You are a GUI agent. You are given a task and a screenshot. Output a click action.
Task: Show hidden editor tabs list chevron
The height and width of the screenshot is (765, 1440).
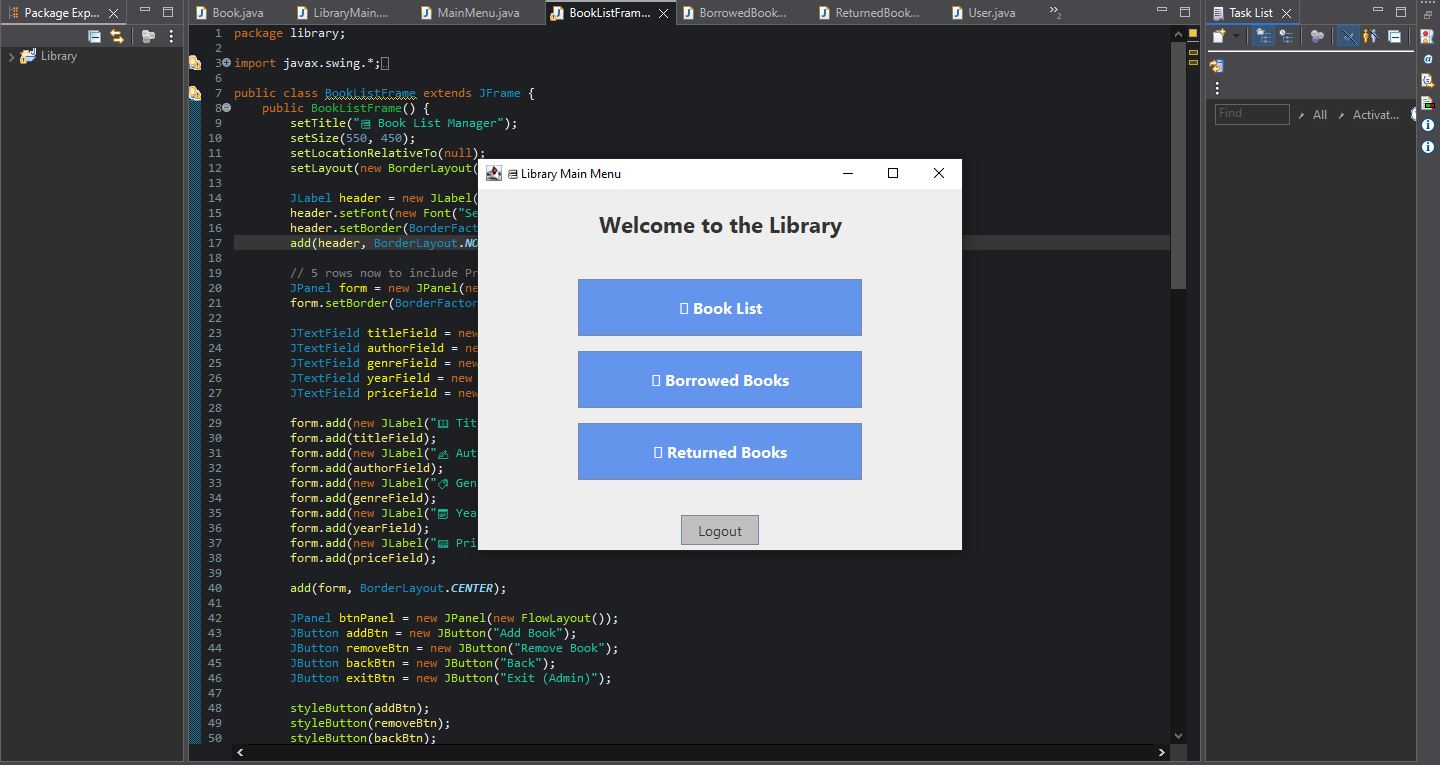(x=1055, y=13)
